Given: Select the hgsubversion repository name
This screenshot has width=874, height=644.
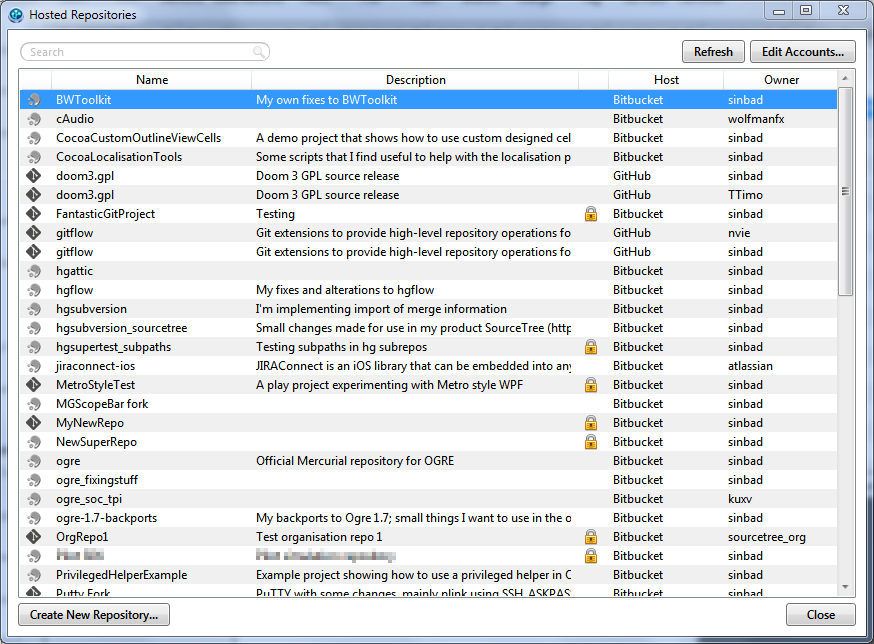Looking at the screenshot, I should [x=91, y=309].
